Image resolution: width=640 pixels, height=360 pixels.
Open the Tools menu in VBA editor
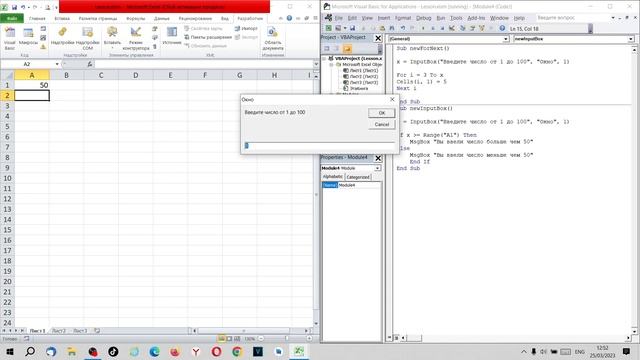(x=456, y=18)
